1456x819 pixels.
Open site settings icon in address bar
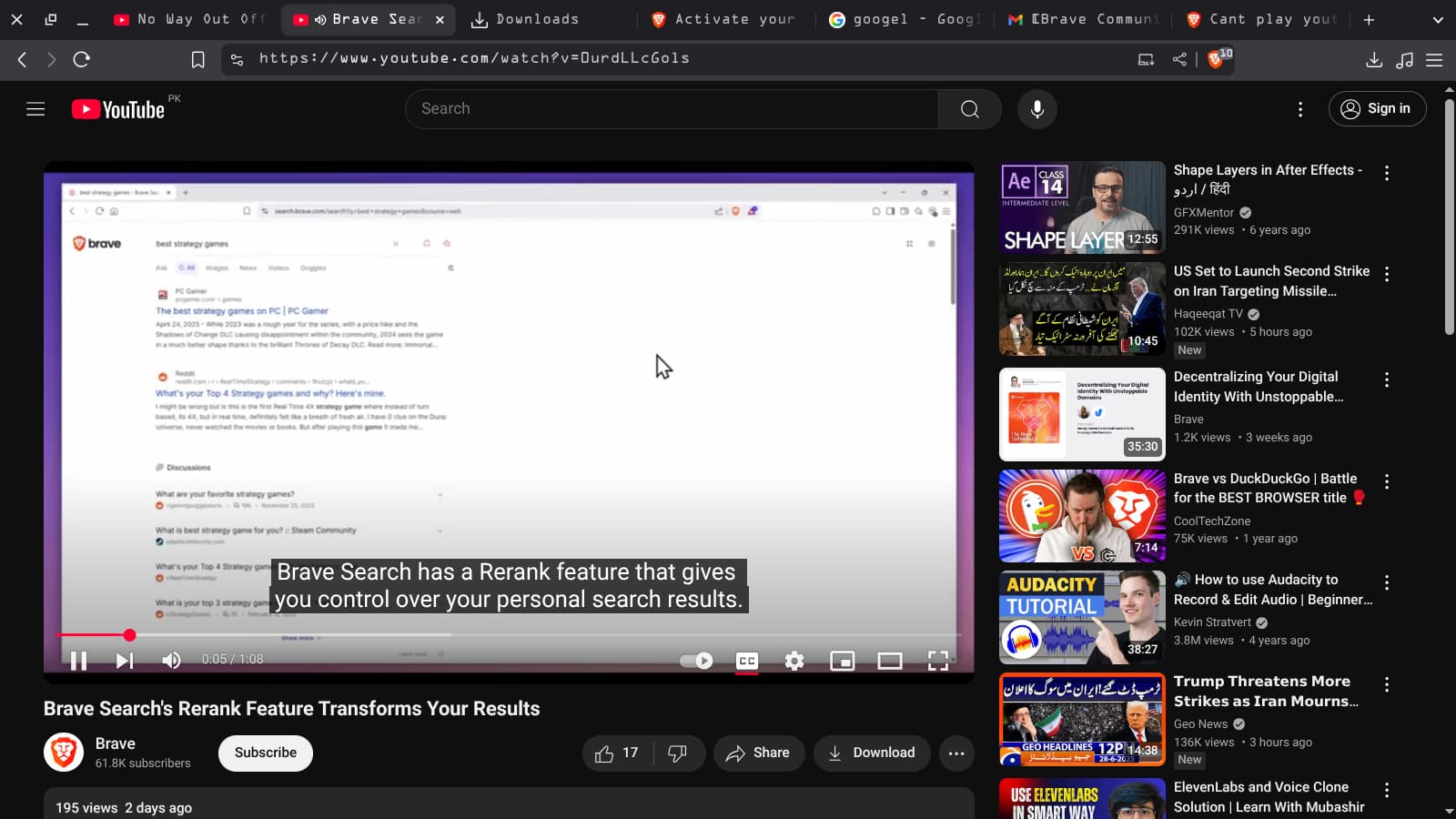click(237, 59)
